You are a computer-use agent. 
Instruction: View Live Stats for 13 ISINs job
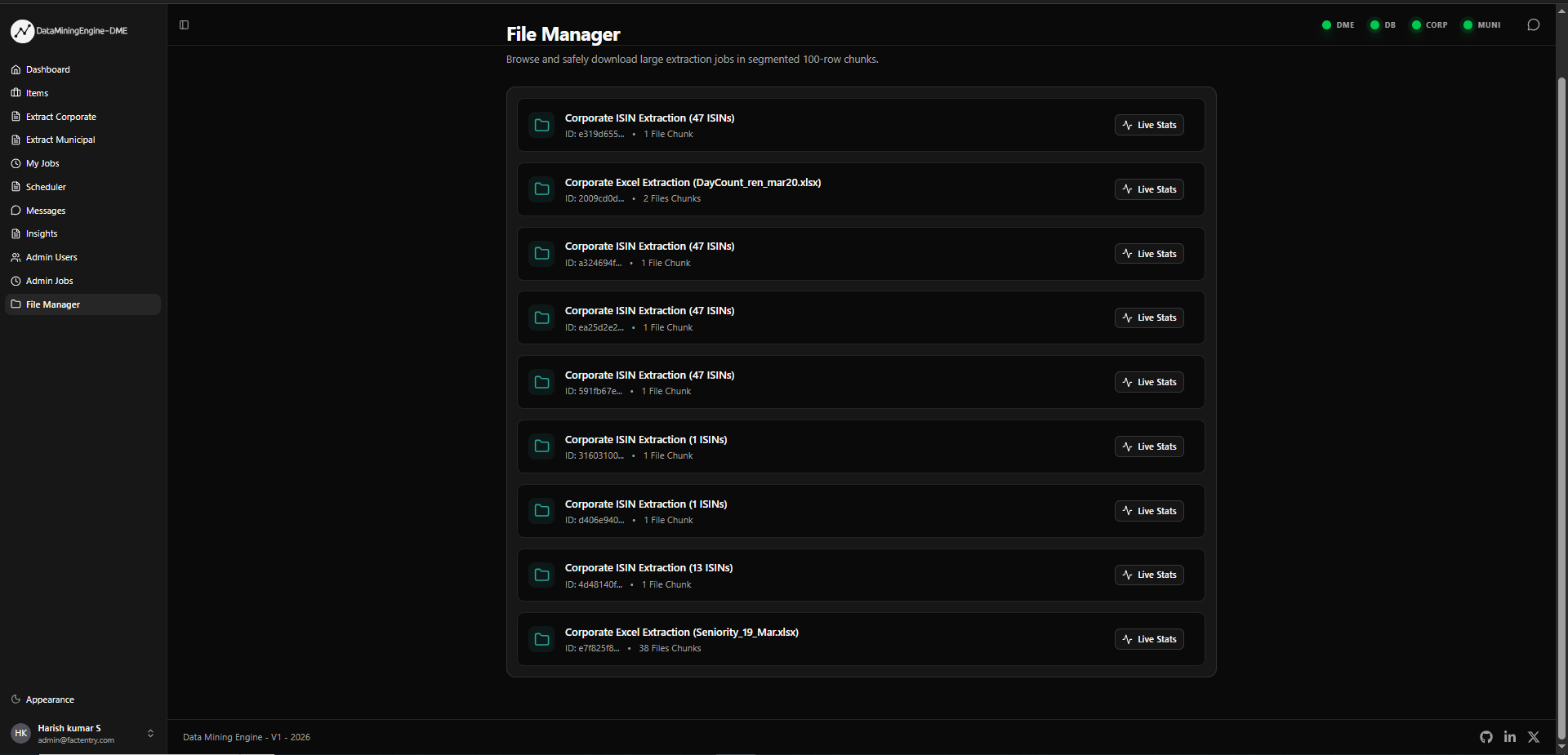coord(1149,575)
